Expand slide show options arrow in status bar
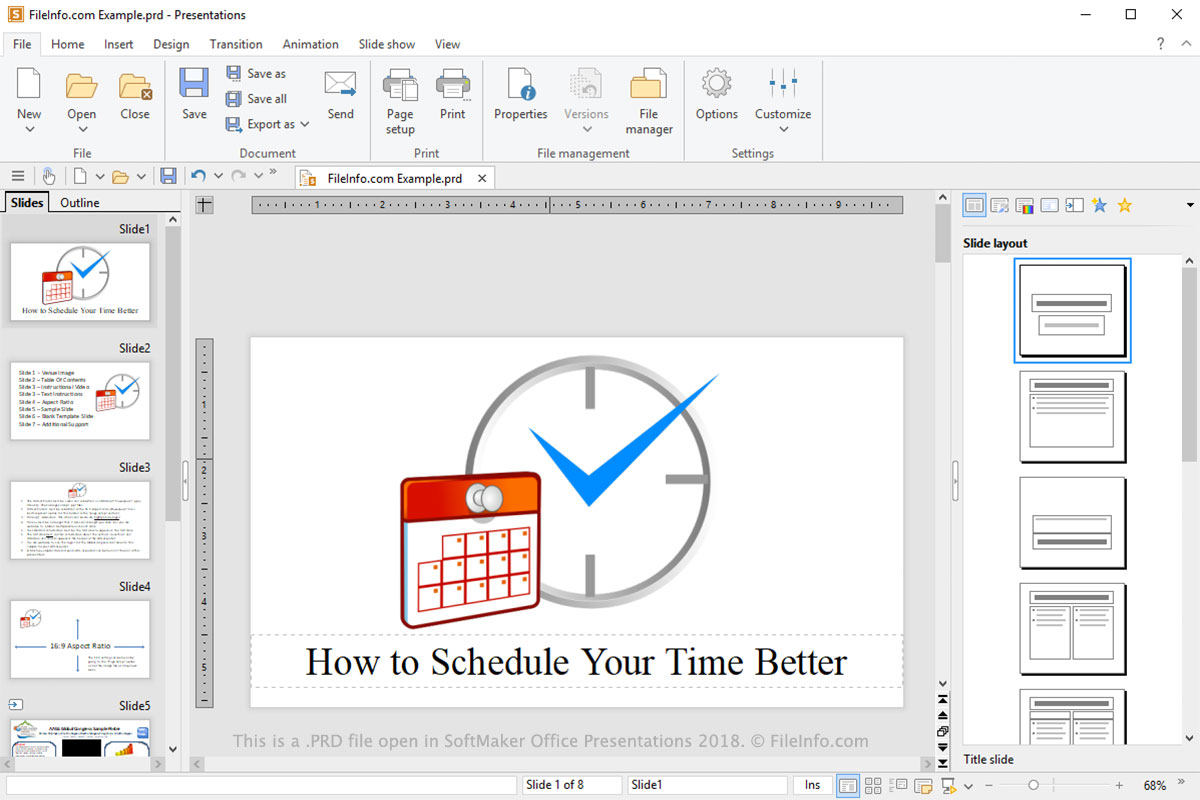This screenshot has width=1200, height=800. click(968, 787)
